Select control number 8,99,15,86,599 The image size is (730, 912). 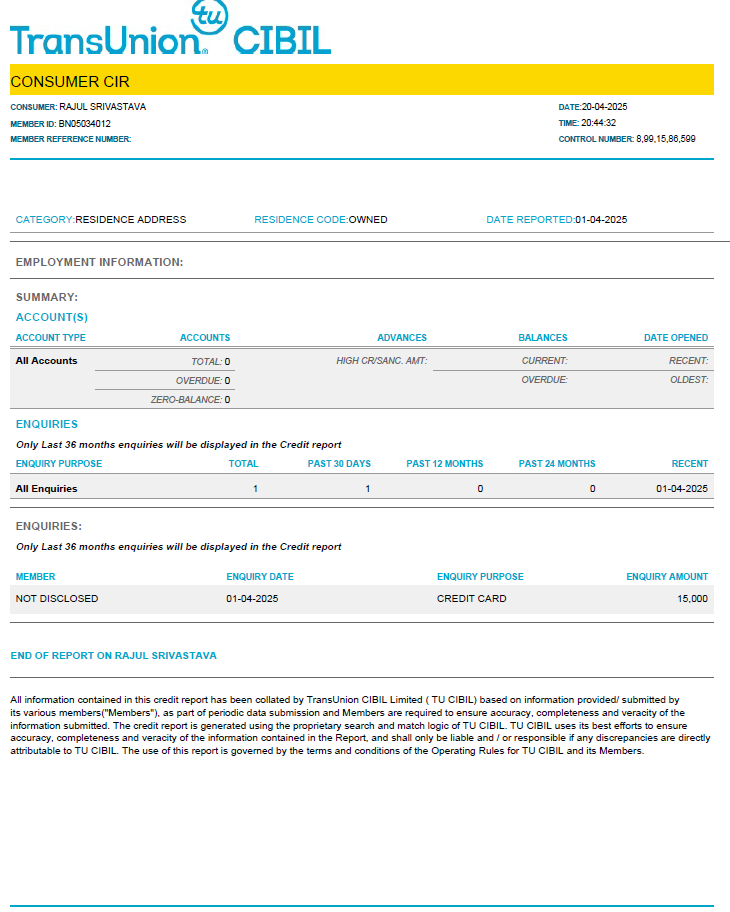click(665, 139)
